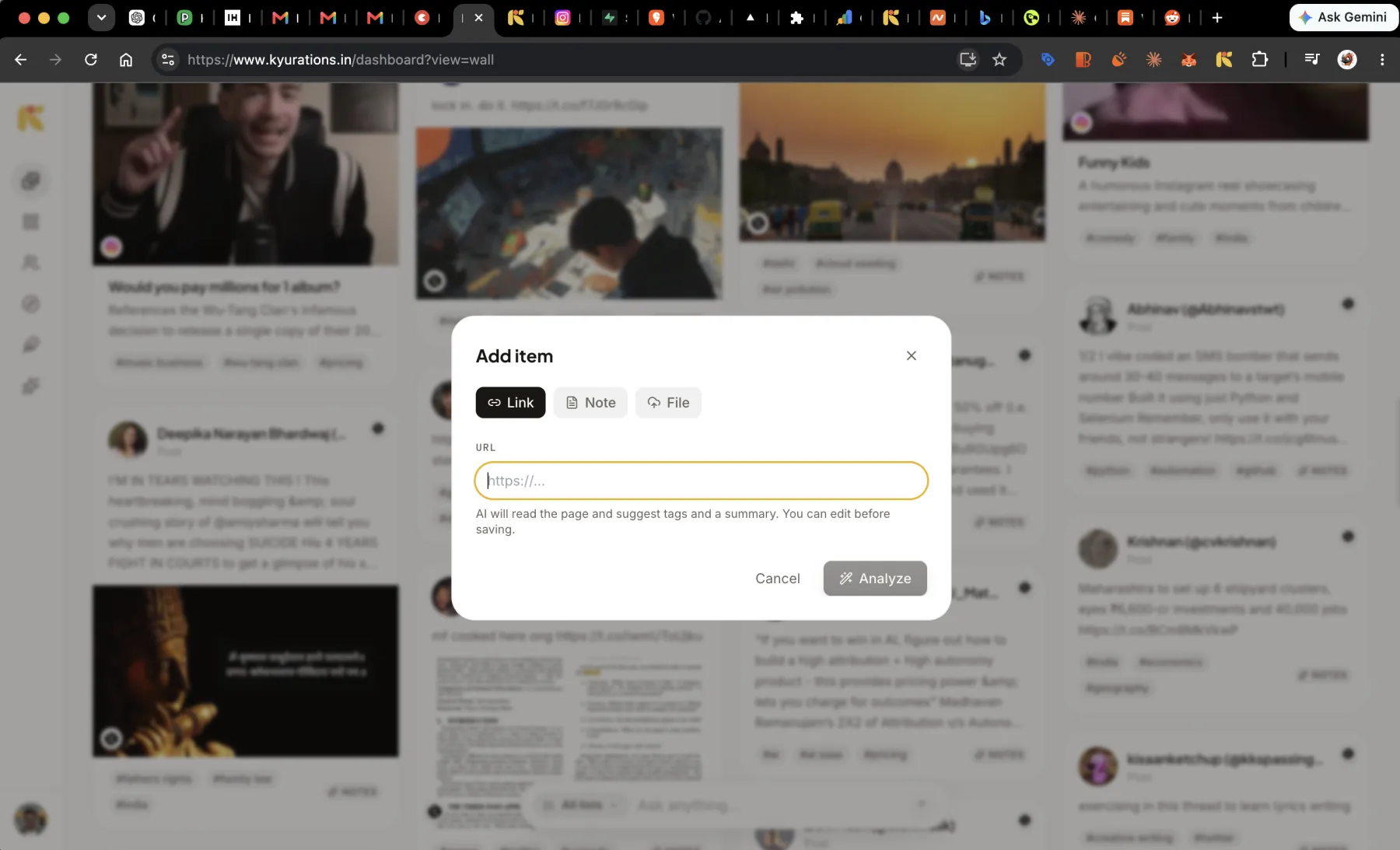This screenshot has width=1400, height=850.
Task: Go forward to the next page
Action: click(x=55, y=60)
